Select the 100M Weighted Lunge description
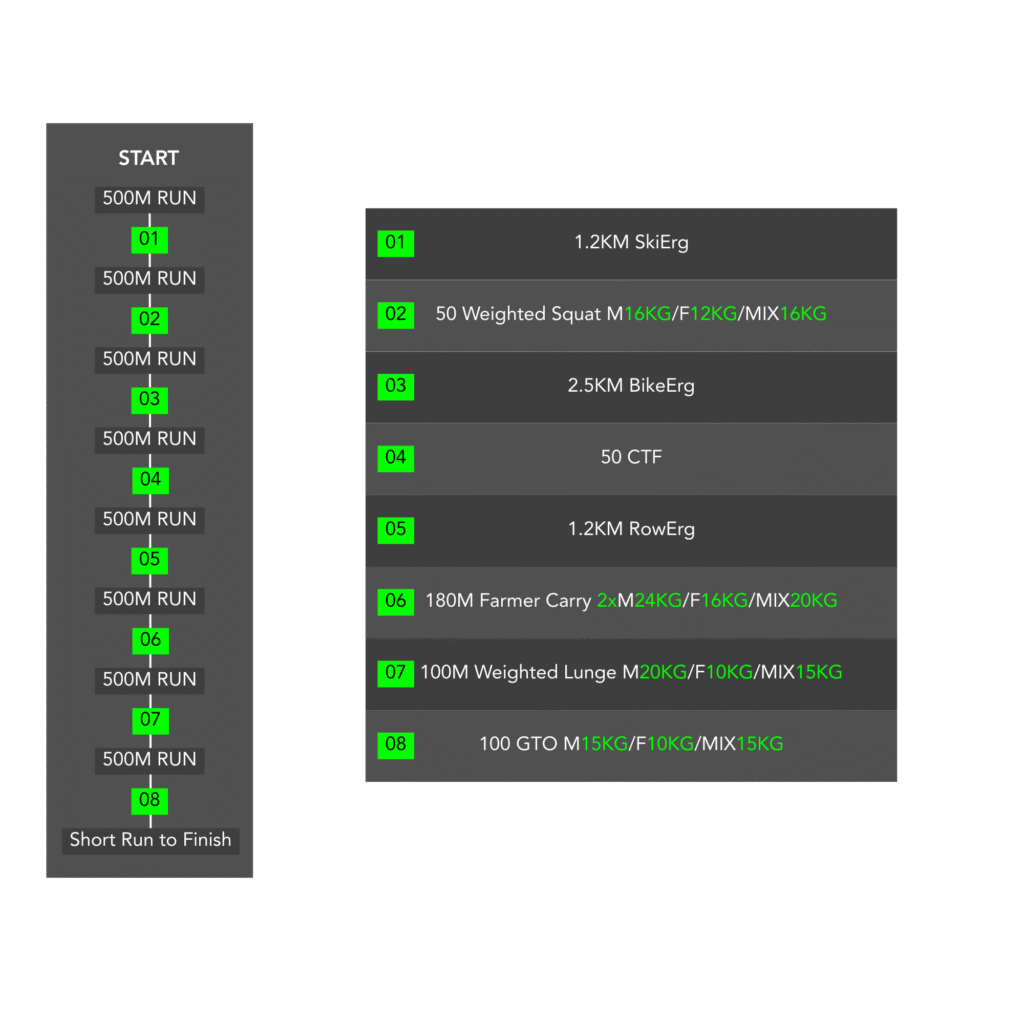The width and height of the screenshot is (1024, 1024). [631, 672]
